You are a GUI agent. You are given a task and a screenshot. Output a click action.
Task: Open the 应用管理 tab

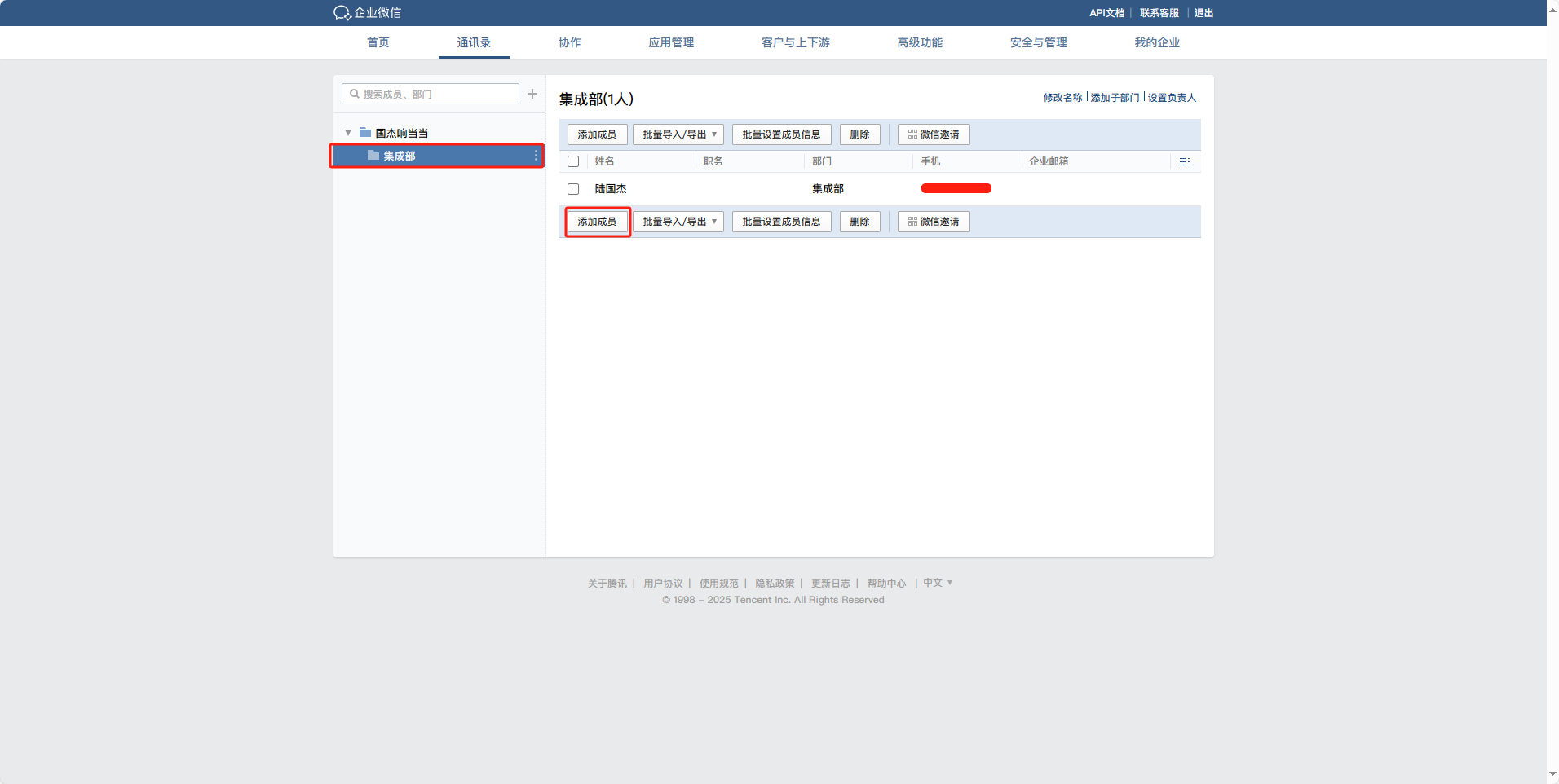point(671,42)
